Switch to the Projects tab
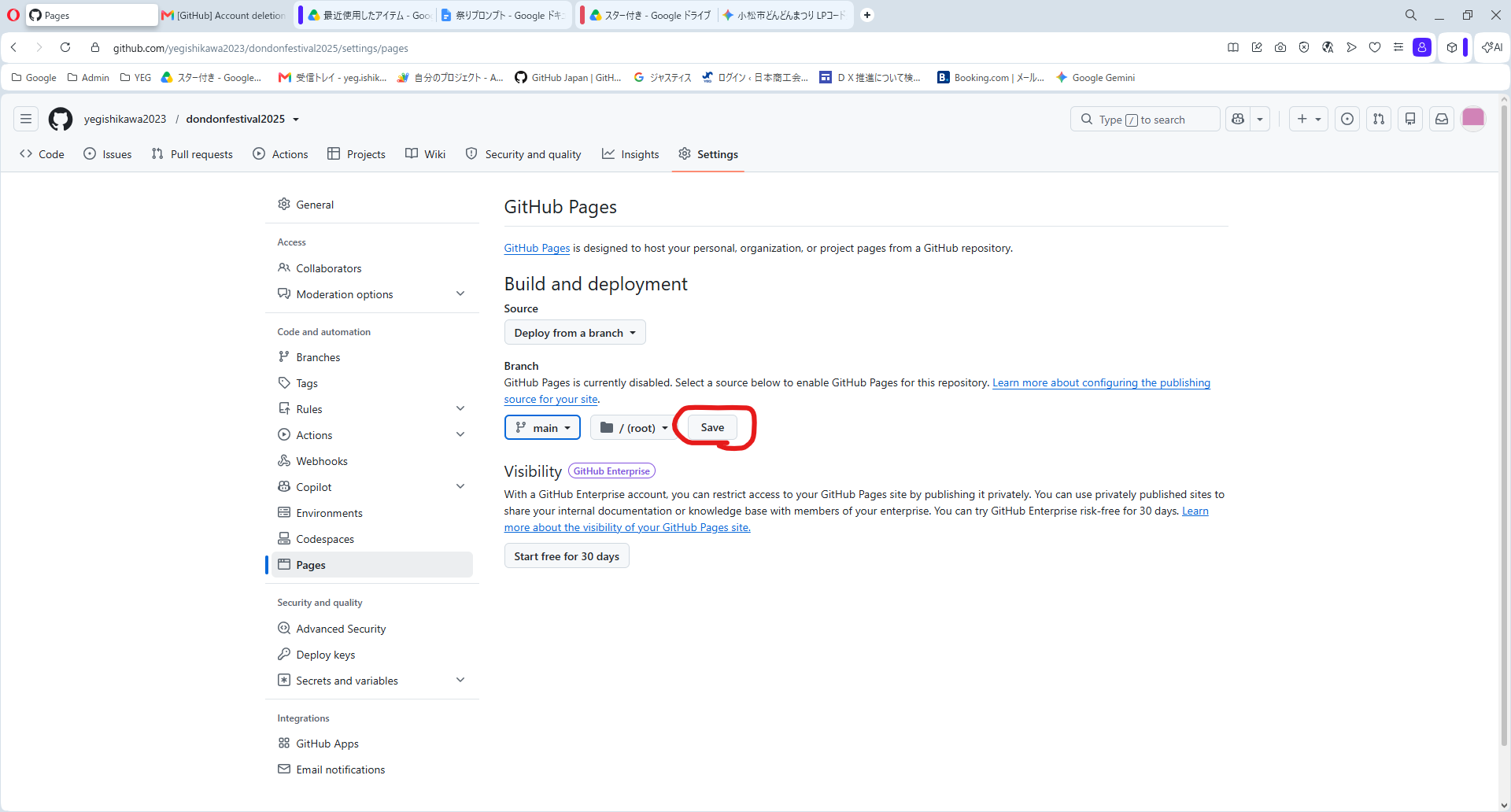Image resolution: width=1511 pixels, height=812 pixels. (x=357, y=154)
